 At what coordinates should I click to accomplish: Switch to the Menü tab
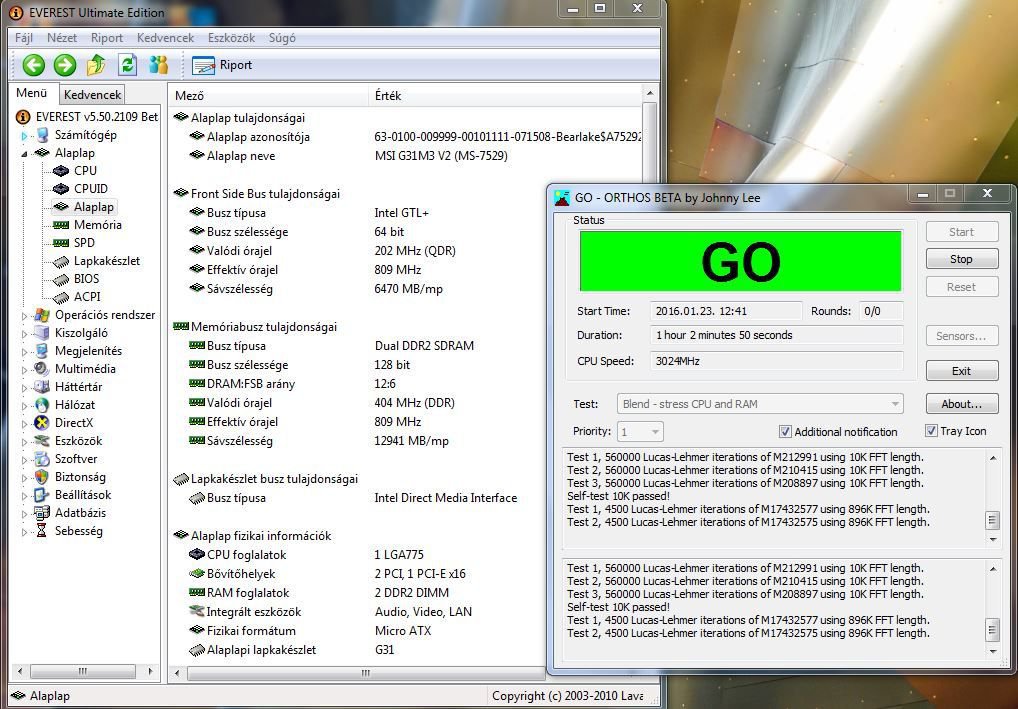pos(32,93)
